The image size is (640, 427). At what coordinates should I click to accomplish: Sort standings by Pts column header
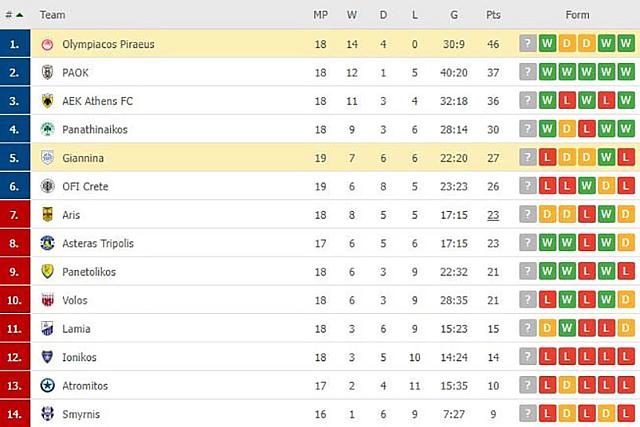click(493, 15)
